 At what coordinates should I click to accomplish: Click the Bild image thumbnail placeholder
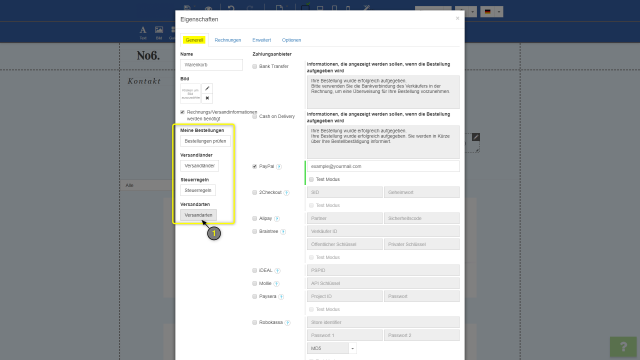(x=191, y=93)
